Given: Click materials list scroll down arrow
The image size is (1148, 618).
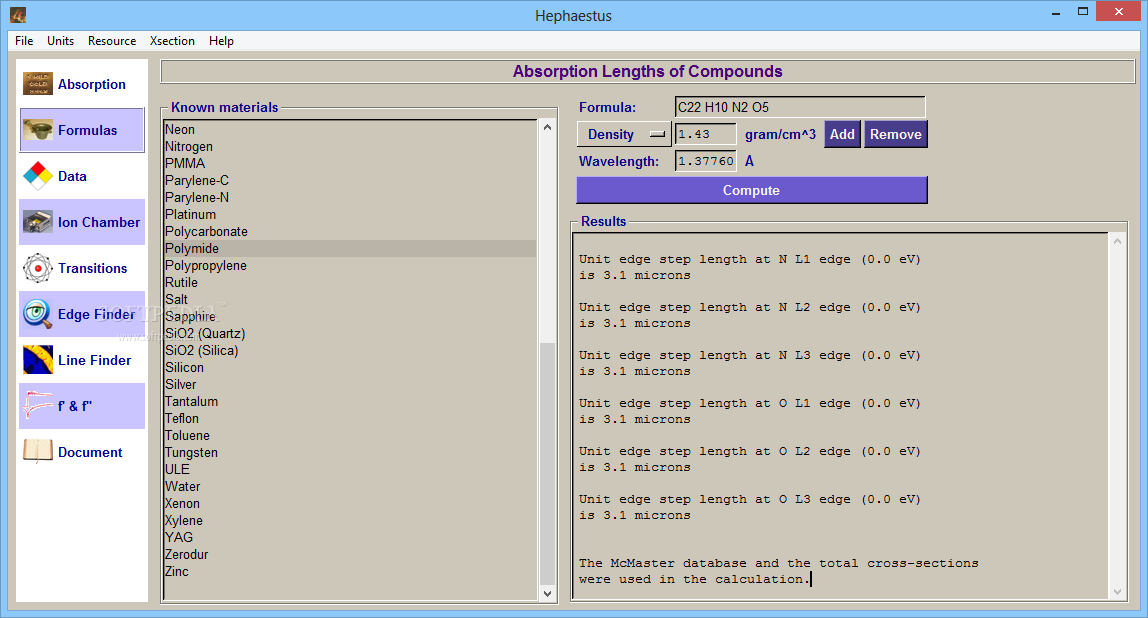Looking at the screenshot, I should (x=547, y=594).
